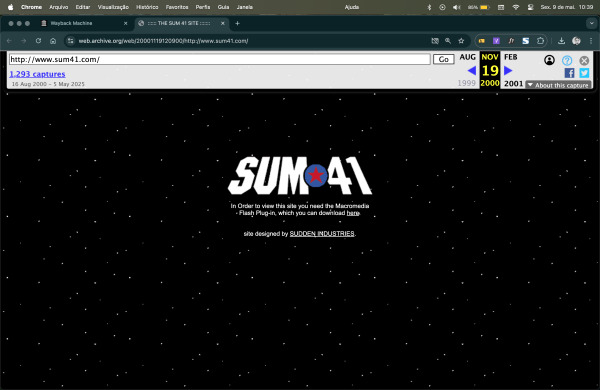Image resolution: width=600 pixels, height=390 pixels.
Task: Open the menu bar date and time
Action: coord(567,7)
